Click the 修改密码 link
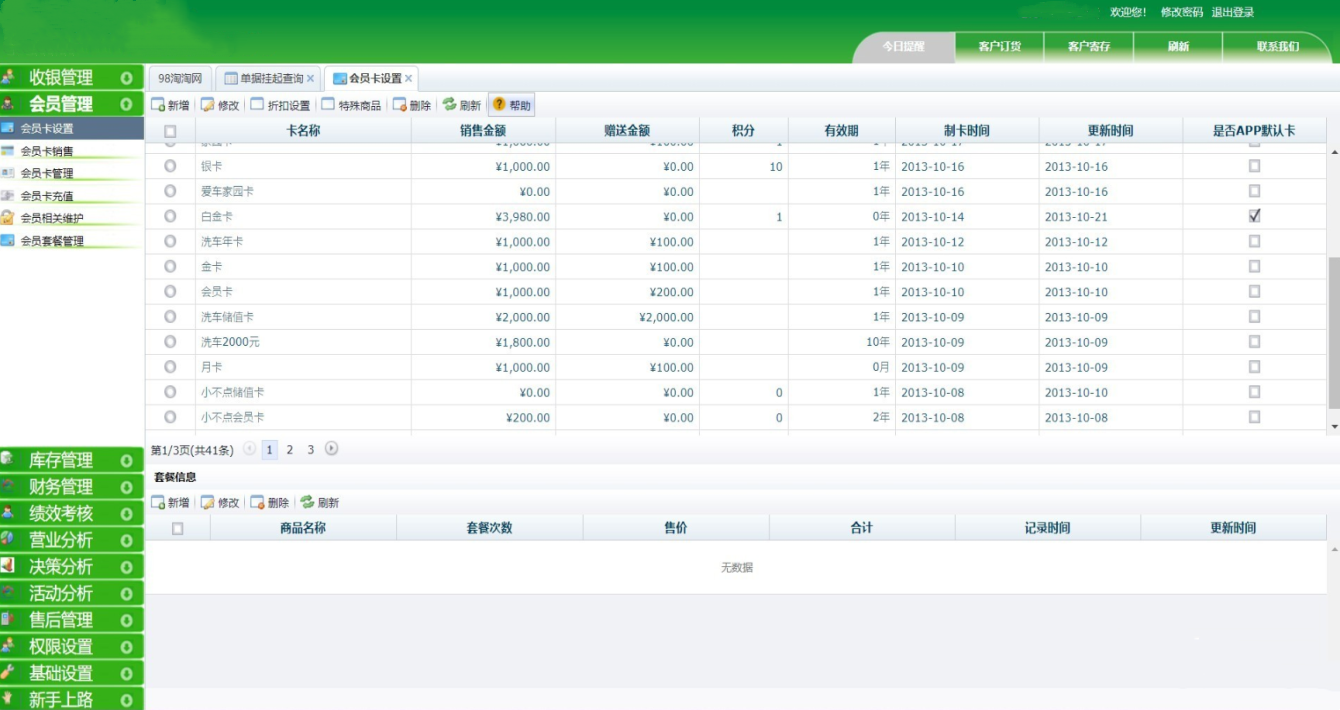Screen dimensions: 1340x710 tap(1181, 12)
